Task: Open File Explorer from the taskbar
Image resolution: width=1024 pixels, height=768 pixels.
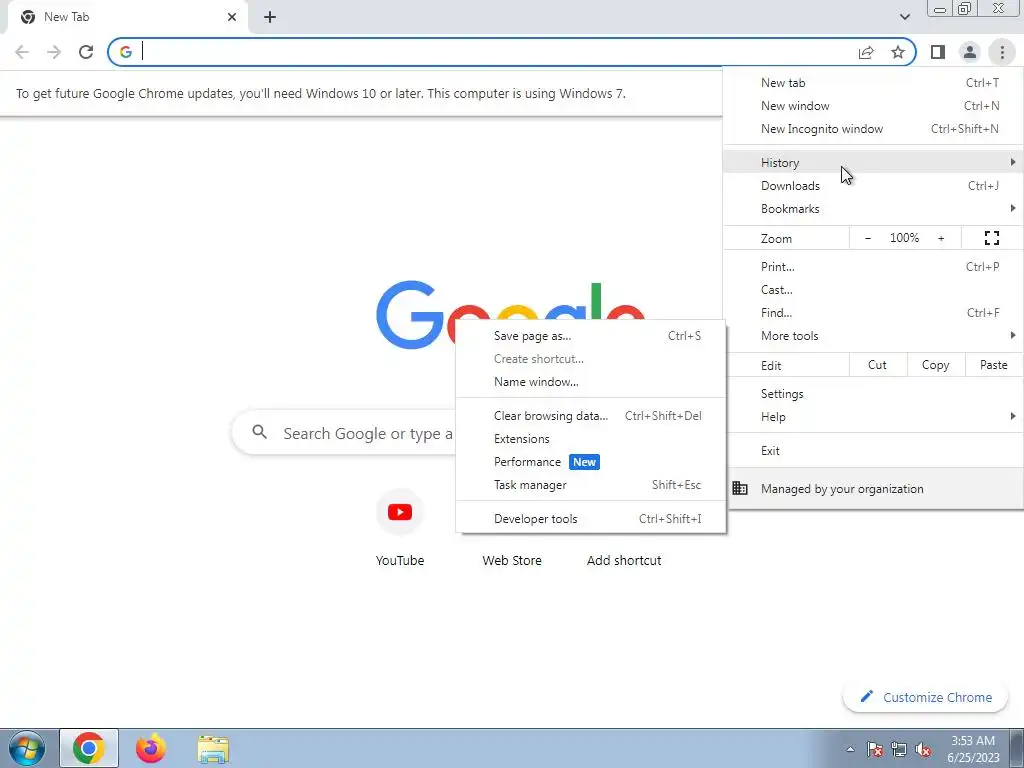Action: (x=213, y=748)
